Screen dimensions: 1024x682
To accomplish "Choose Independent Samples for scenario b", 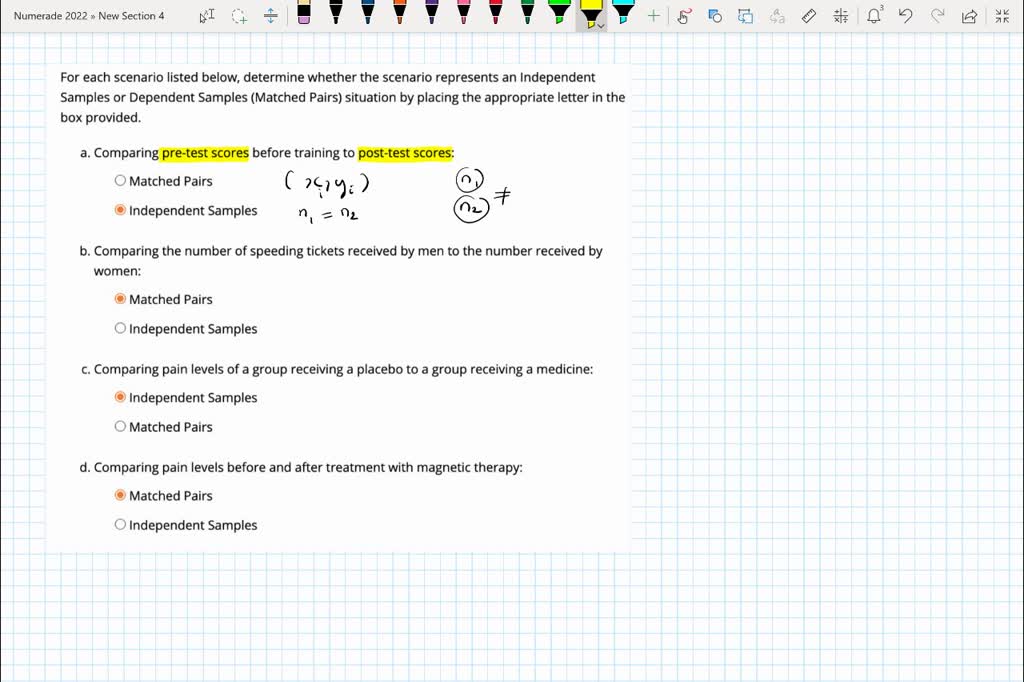I will click(x=121, y=329).
